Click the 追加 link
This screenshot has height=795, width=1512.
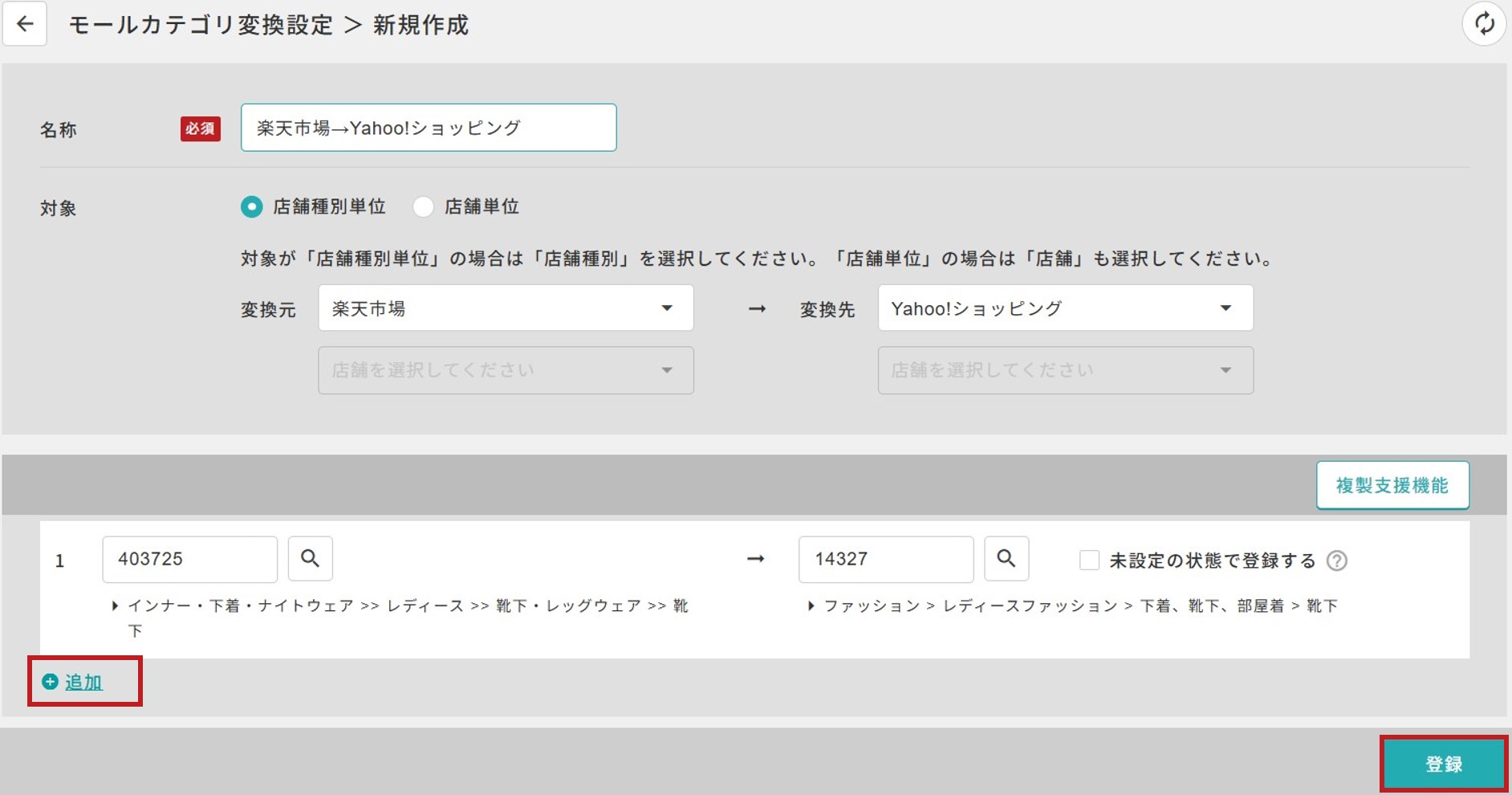click(83, 682)
